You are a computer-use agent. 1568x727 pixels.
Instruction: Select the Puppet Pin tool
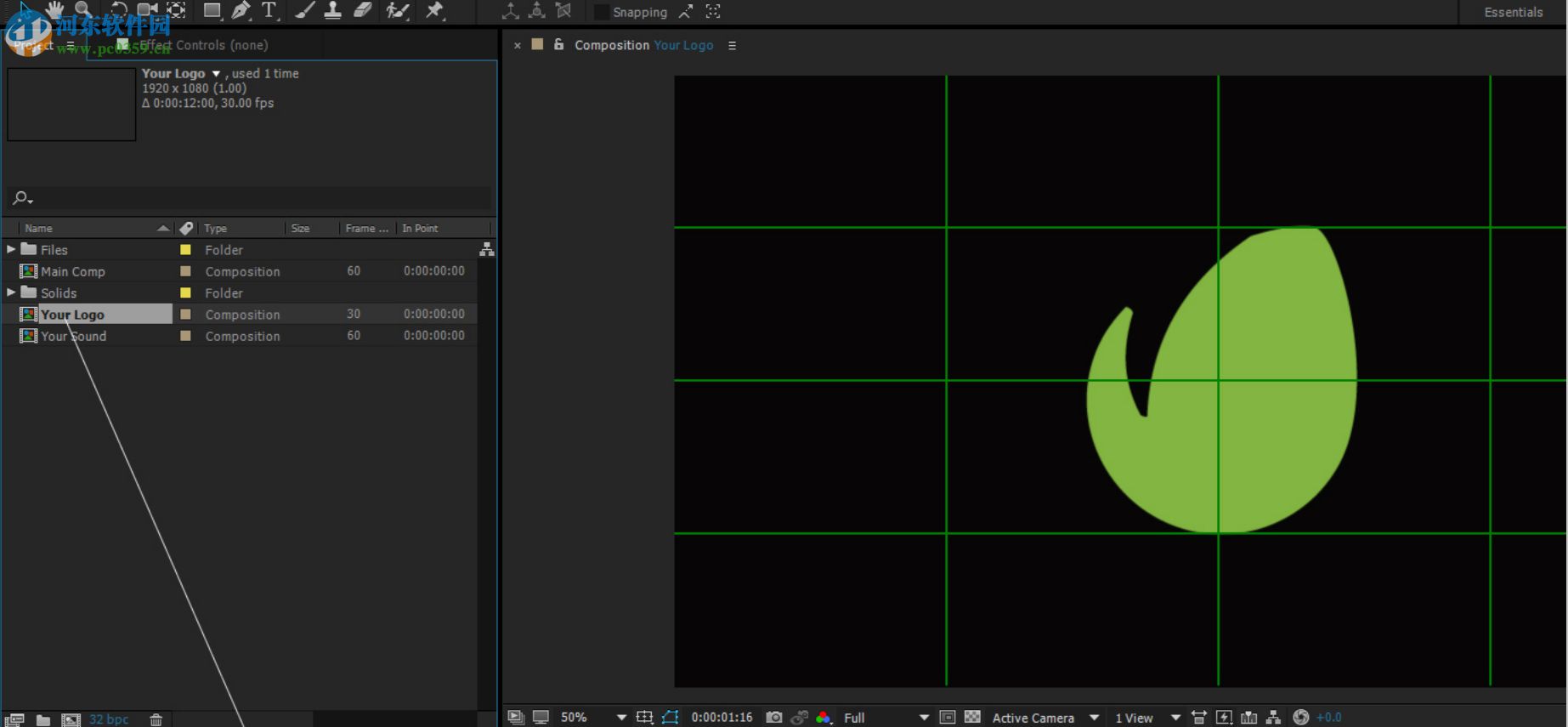[435, 10]
